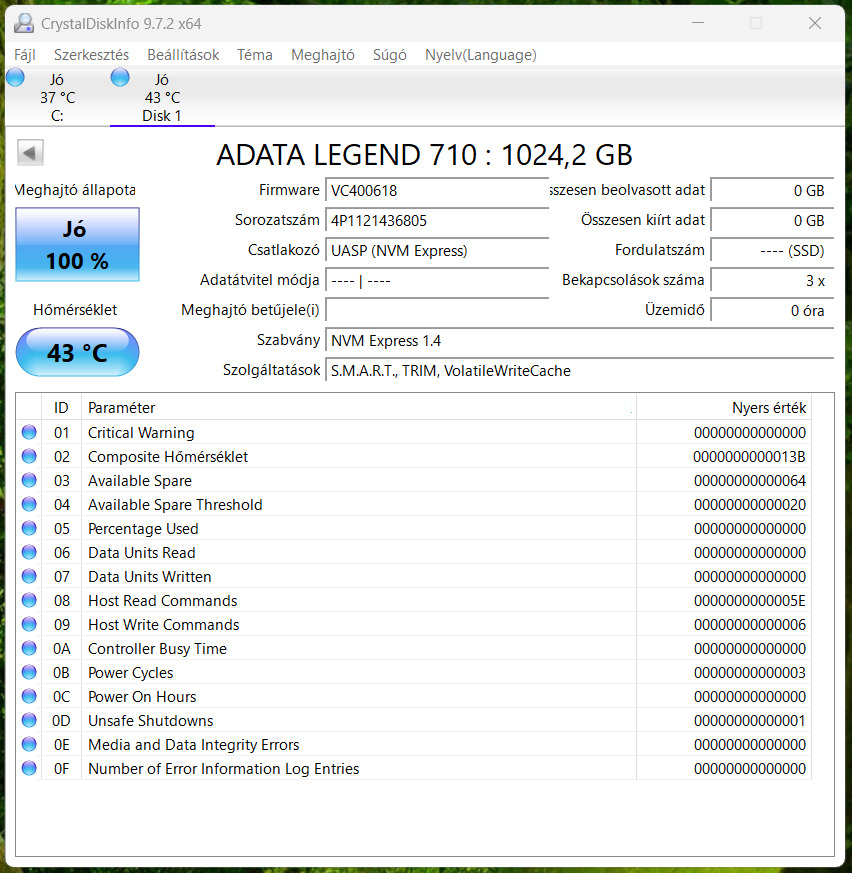Screen dimensions: 852x873
Task: Click status dot for Percentage Used row
Action: point(29,528)
